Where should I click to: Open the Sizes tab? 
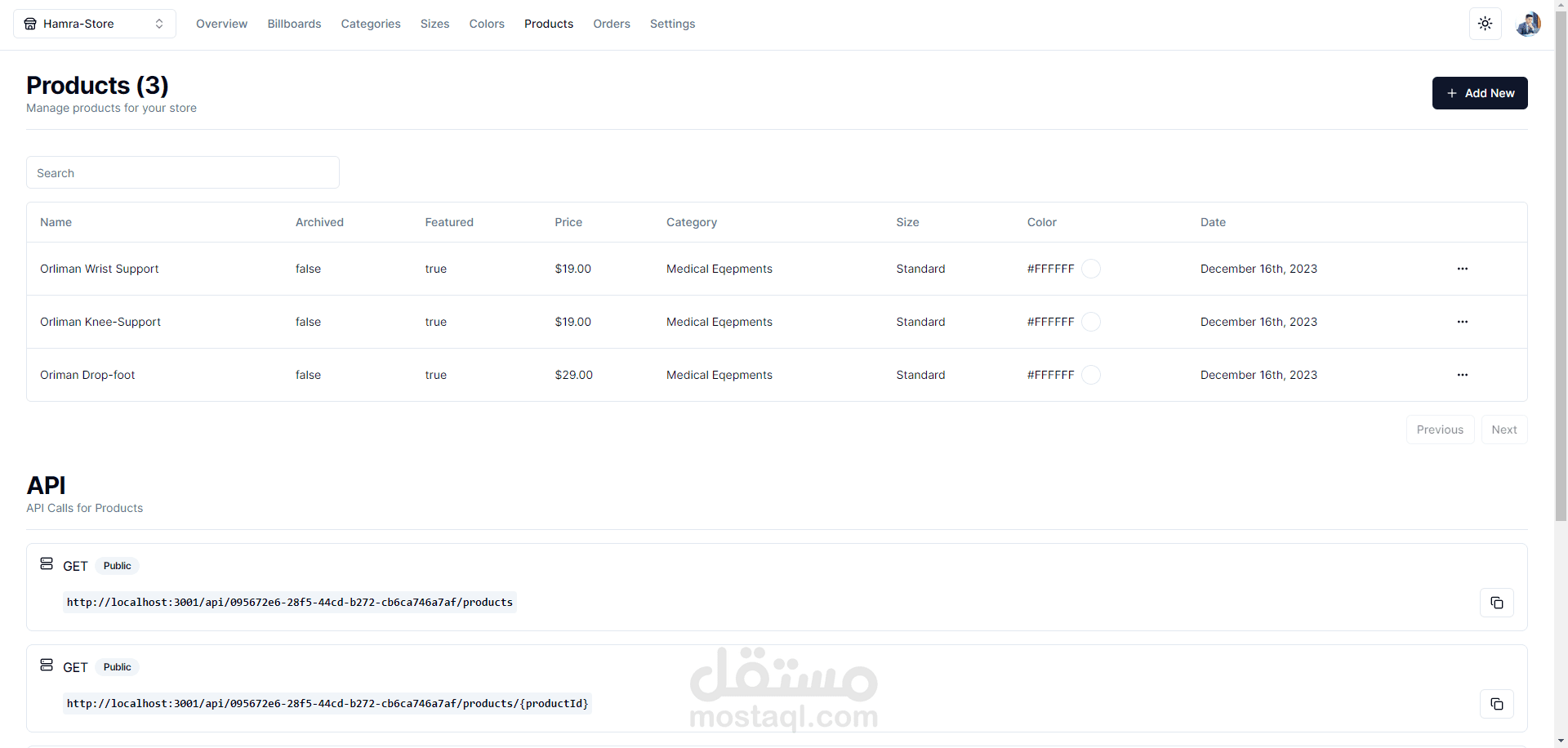click(x=434, y=24)
